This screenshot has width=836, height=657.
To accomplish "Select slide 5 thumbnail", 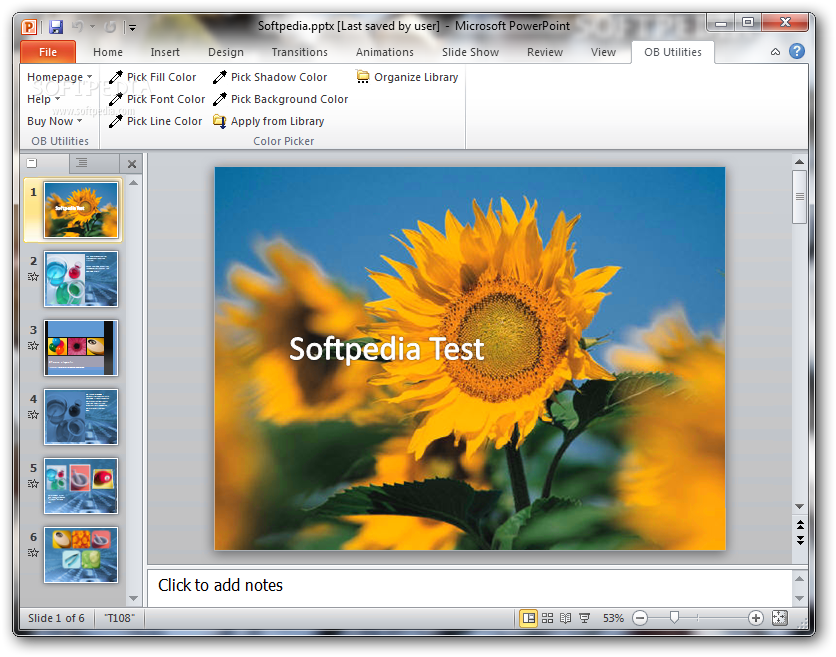I will (x=81, y=486).
